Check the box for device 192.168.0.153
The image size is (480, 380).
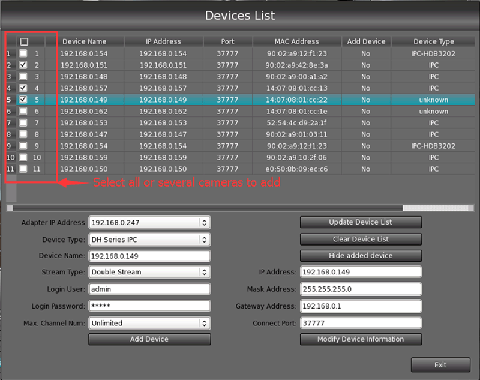click(23, 123)
